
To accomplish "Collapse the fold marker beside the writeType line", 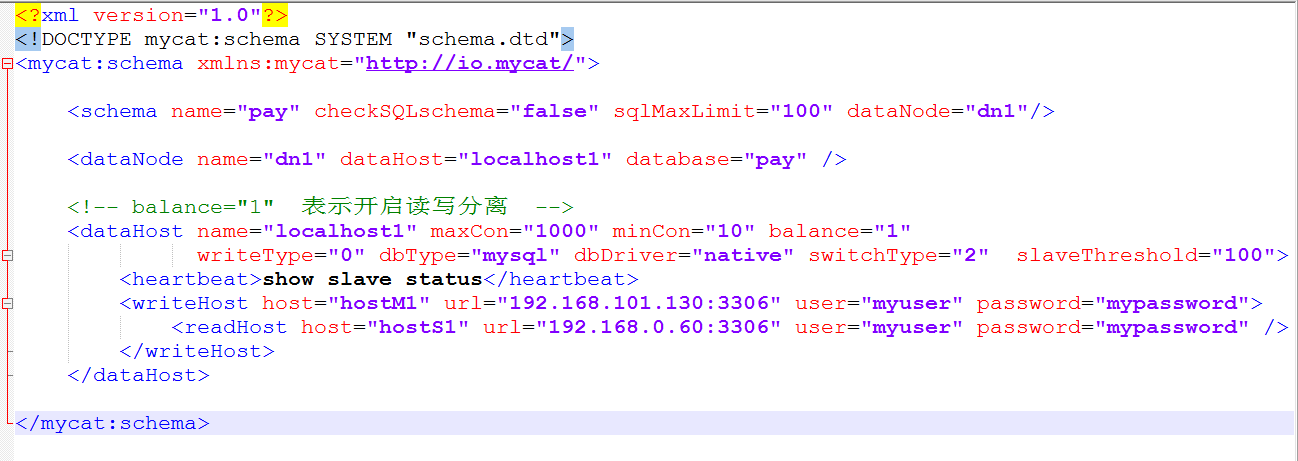I will [7, 256].
